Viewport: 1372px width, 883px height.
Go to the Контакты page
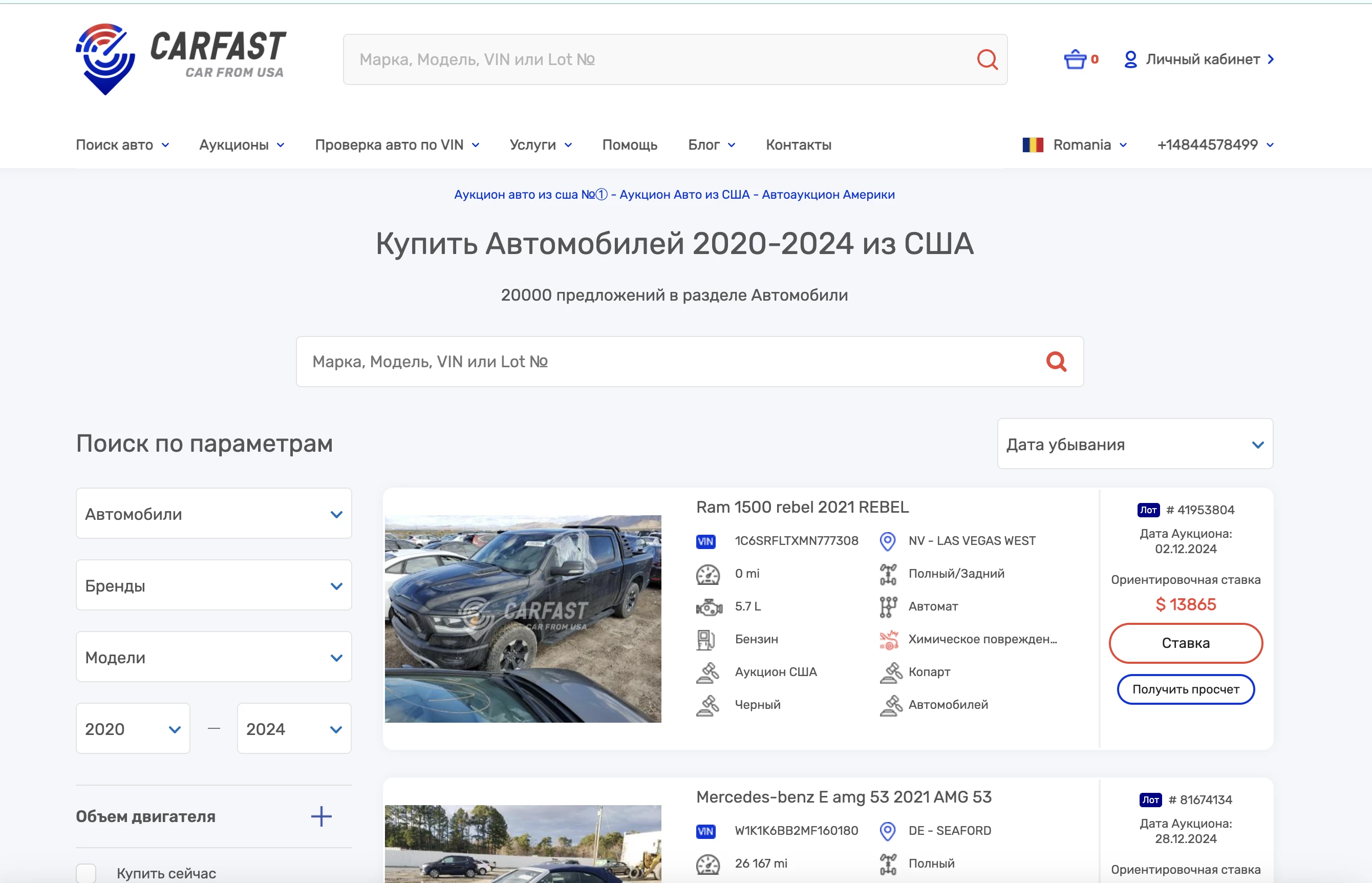click(798, 144)
